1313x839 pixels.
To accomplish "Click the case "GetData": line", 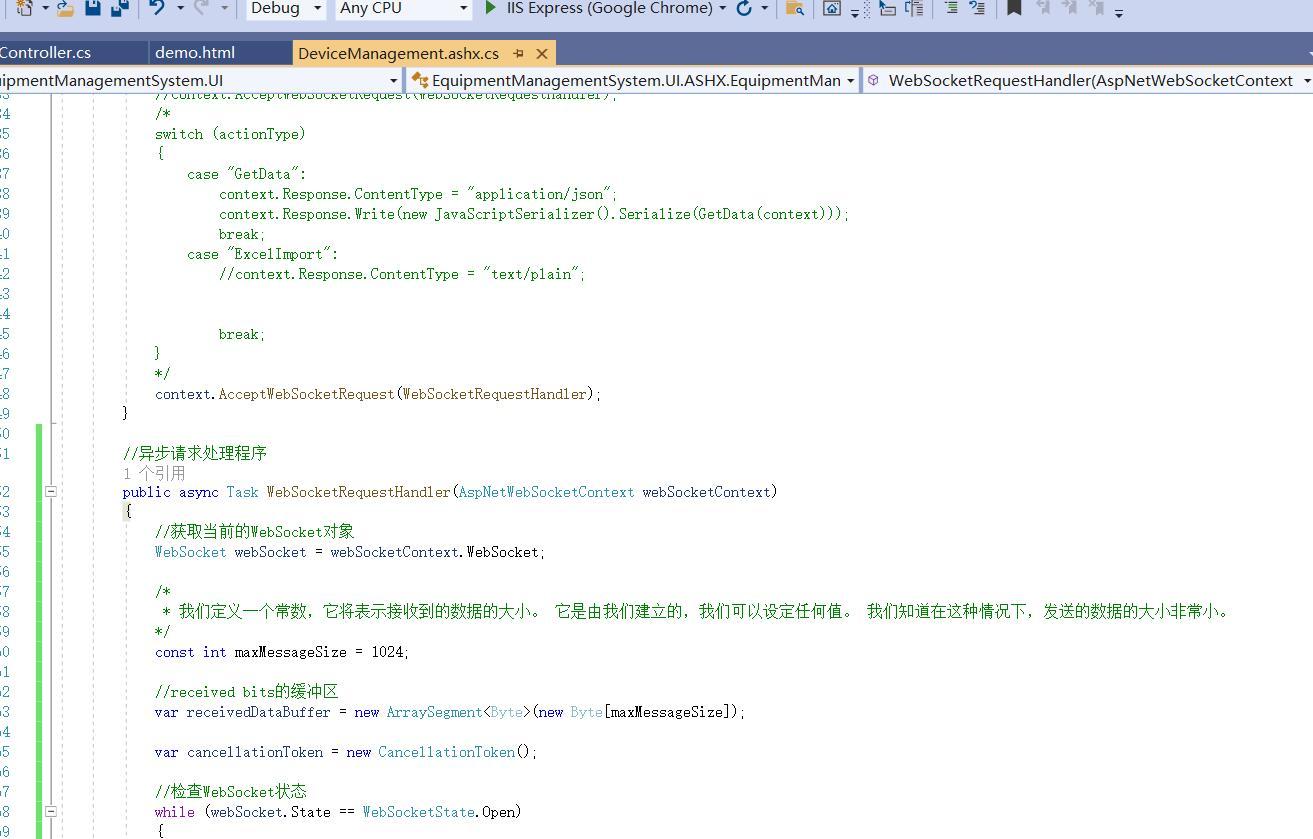I will (246, 173).
